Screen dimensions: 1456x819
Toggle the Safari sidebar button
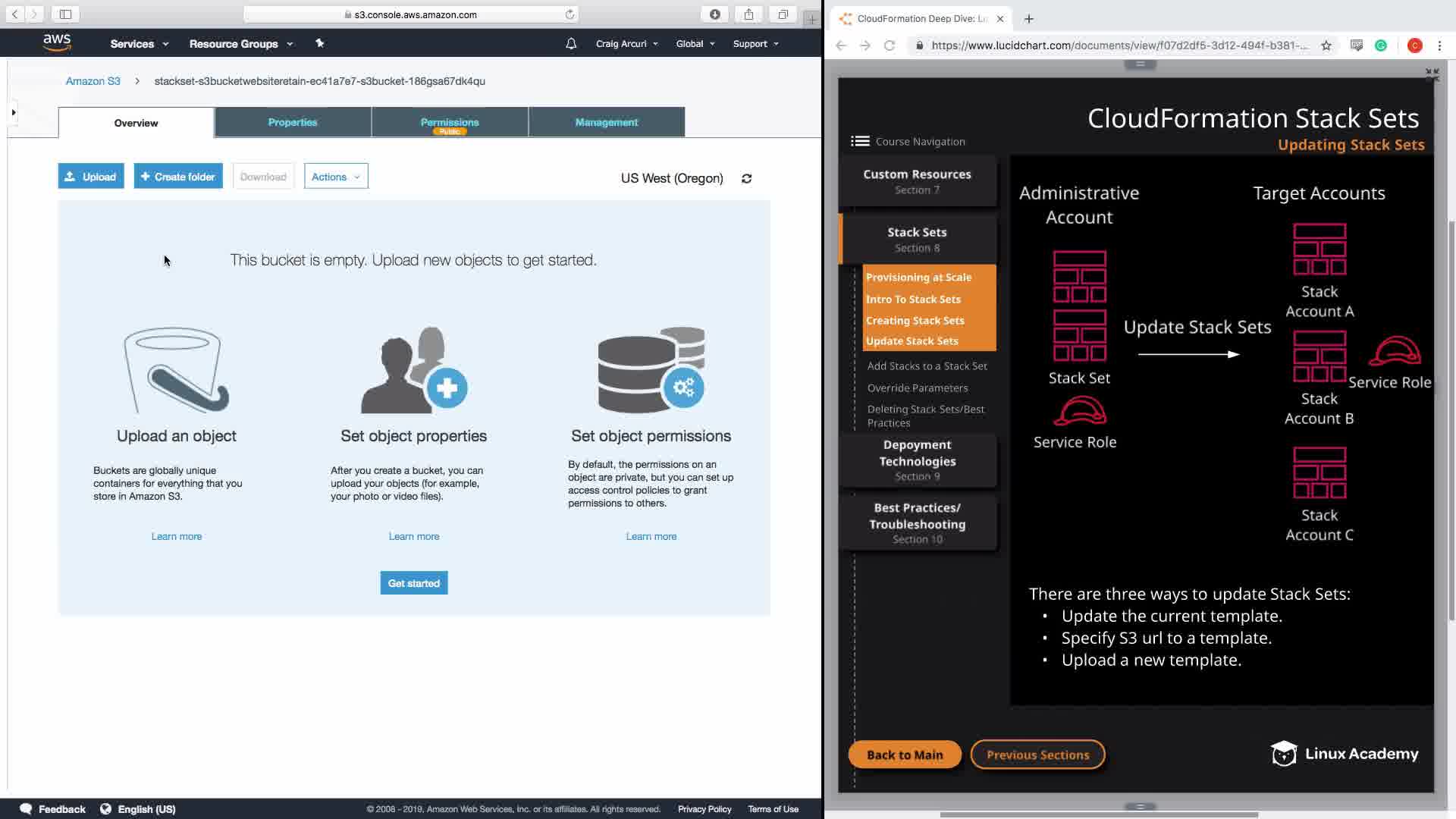65,14
